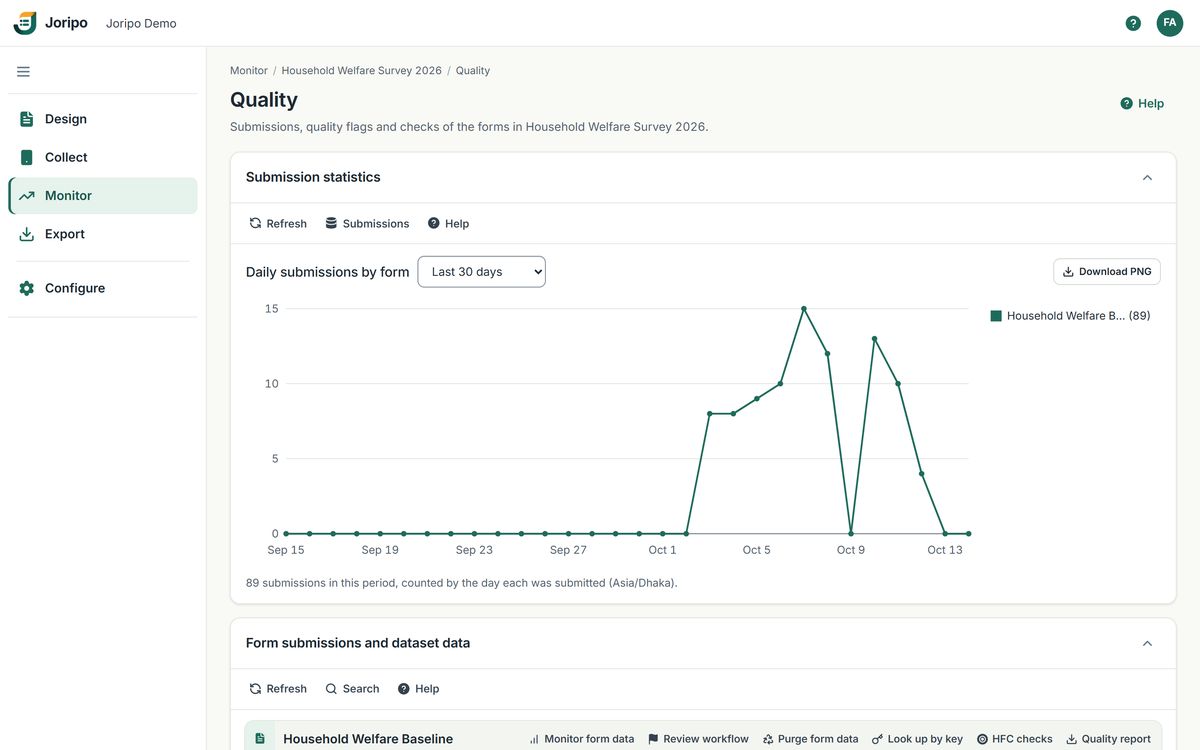This screenshot has width=1200, height=750.
Task: Open HFC checks
Action: coord(1014,739)
